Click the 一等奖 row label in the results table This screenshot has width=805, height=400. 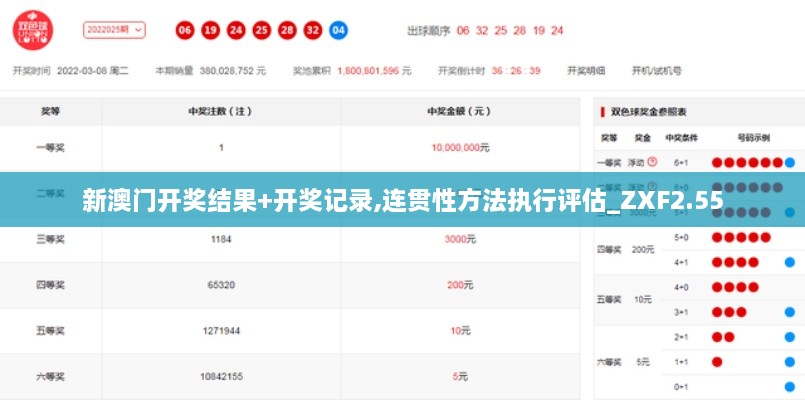click(50, 148)
